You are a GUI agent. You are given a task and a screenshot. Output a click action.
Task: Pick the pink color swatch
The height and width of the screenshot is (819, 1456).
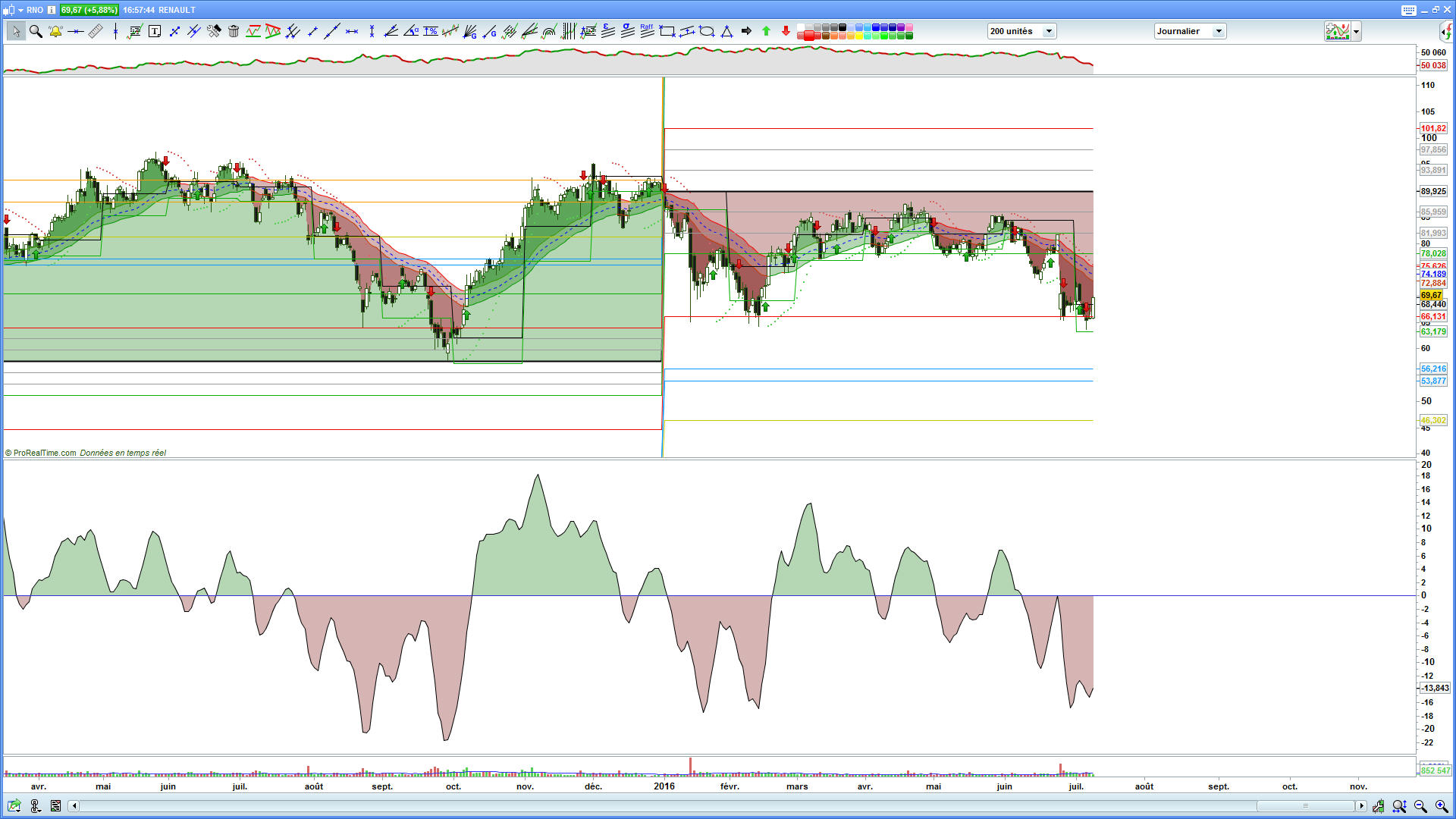click(x=909, y=27)
